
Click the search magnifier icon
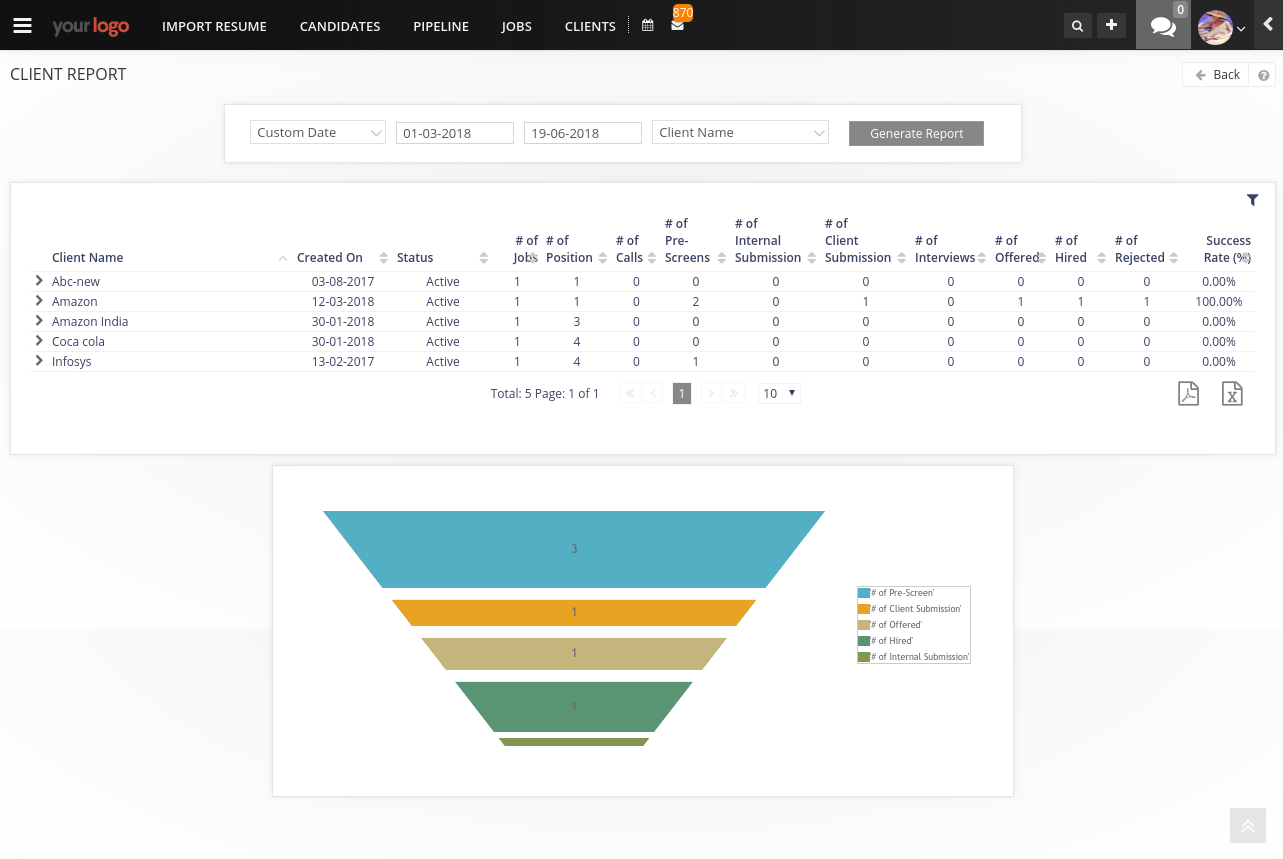point(1077,25)
